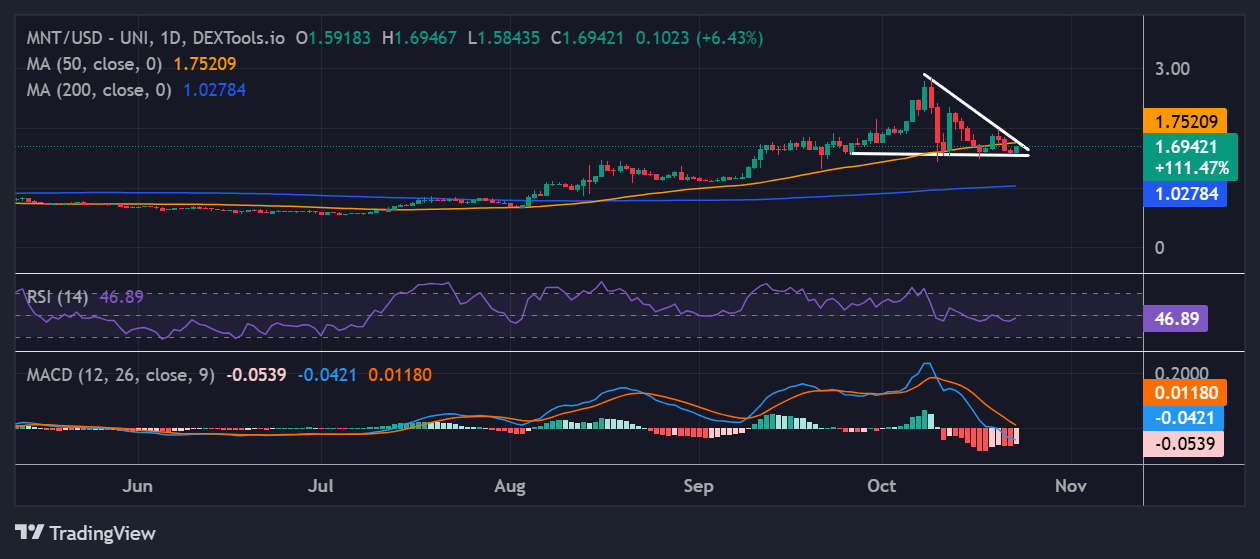The image size is (1260, 559).
Task: Select the blue -0.0421 MACD tag
Action: [1184, 418]
